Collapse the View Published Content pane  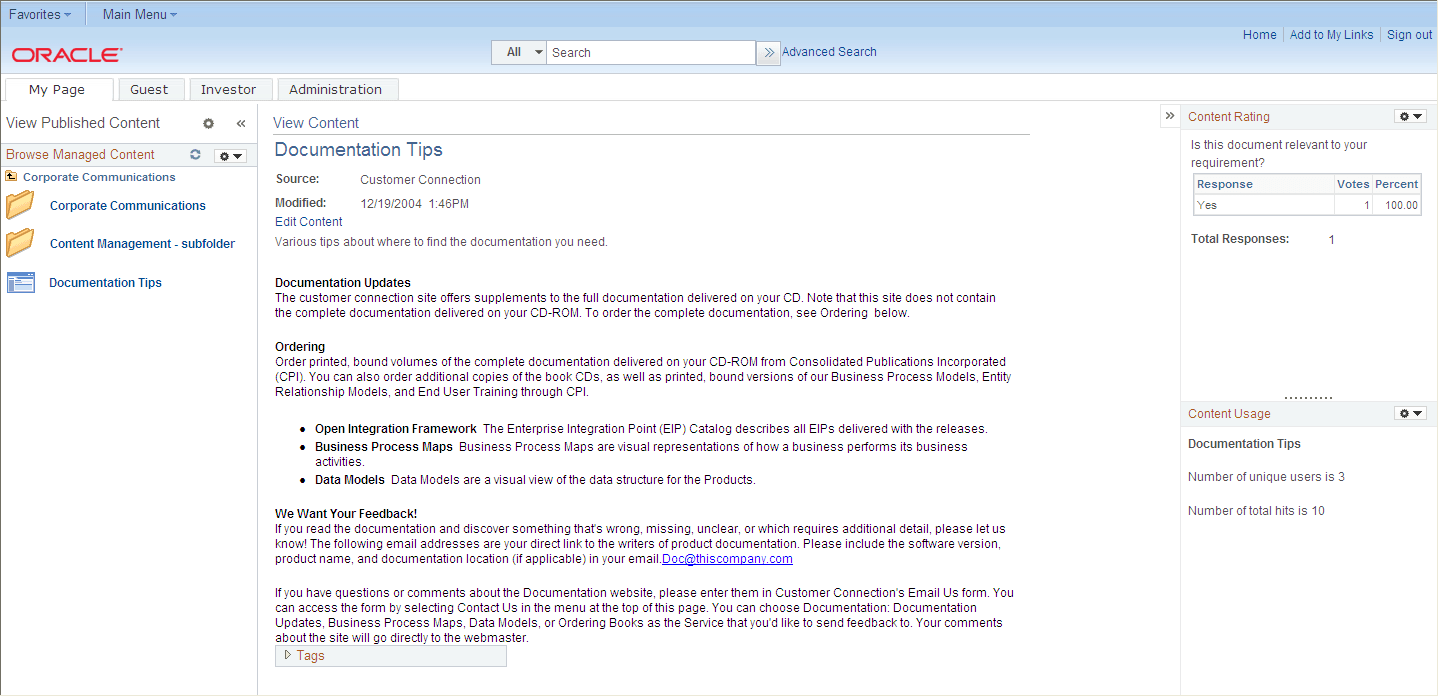coord(240,122)
